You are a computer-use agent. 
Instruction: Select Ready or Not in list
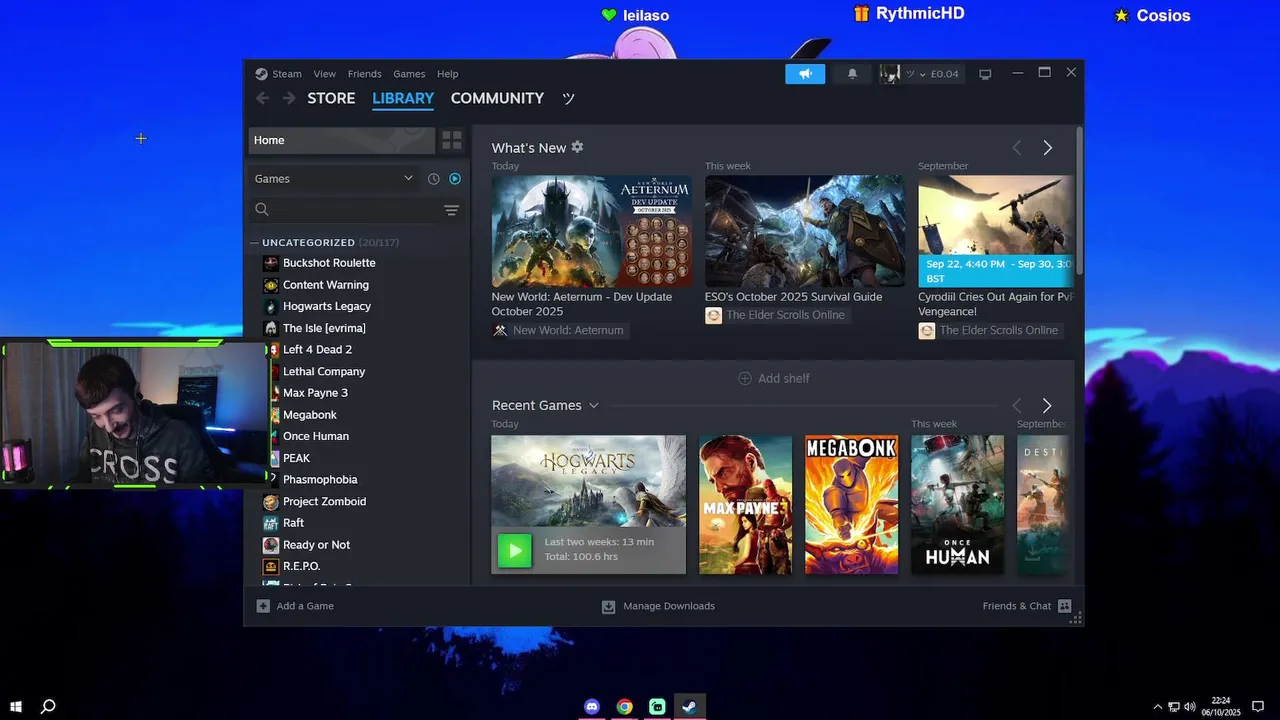(316, 545)
